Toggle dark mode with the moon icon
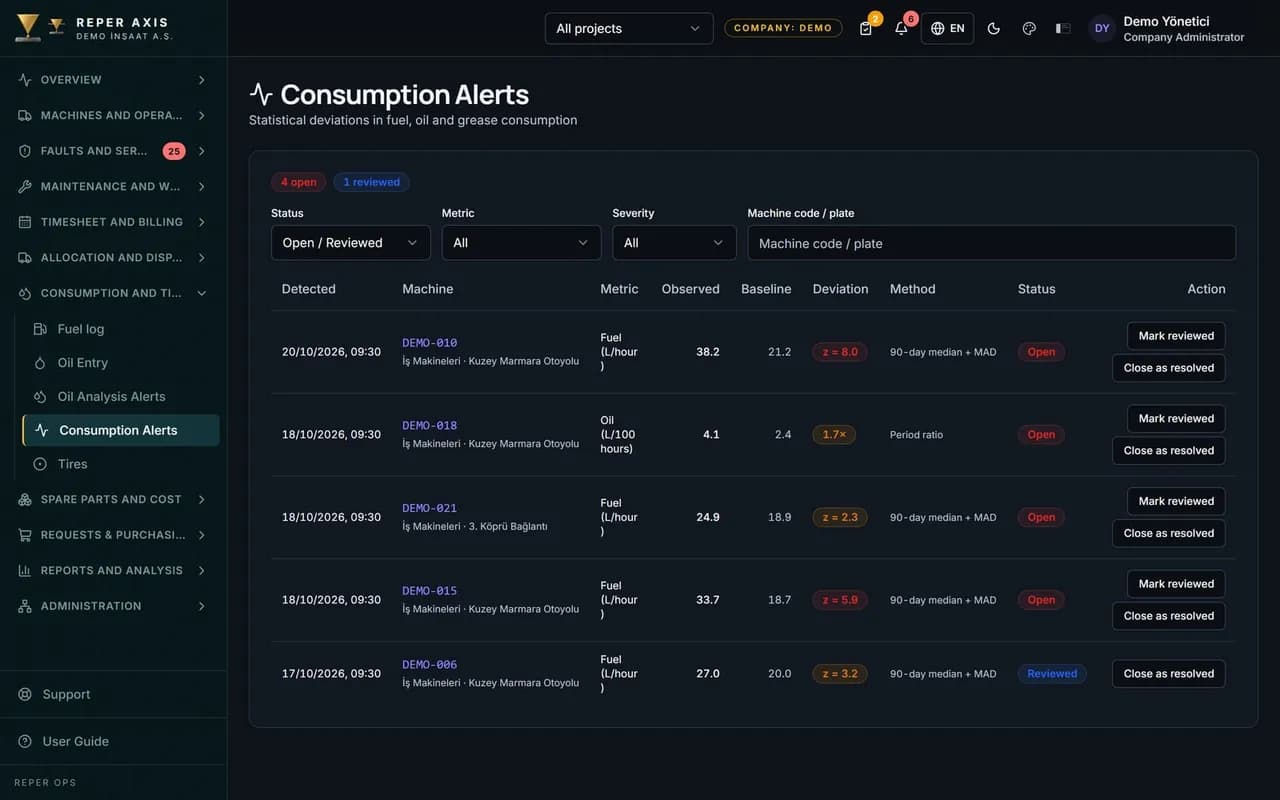The height and width of the screenshot is (800, 1280). pyautogui.click(x=994, y=28)
